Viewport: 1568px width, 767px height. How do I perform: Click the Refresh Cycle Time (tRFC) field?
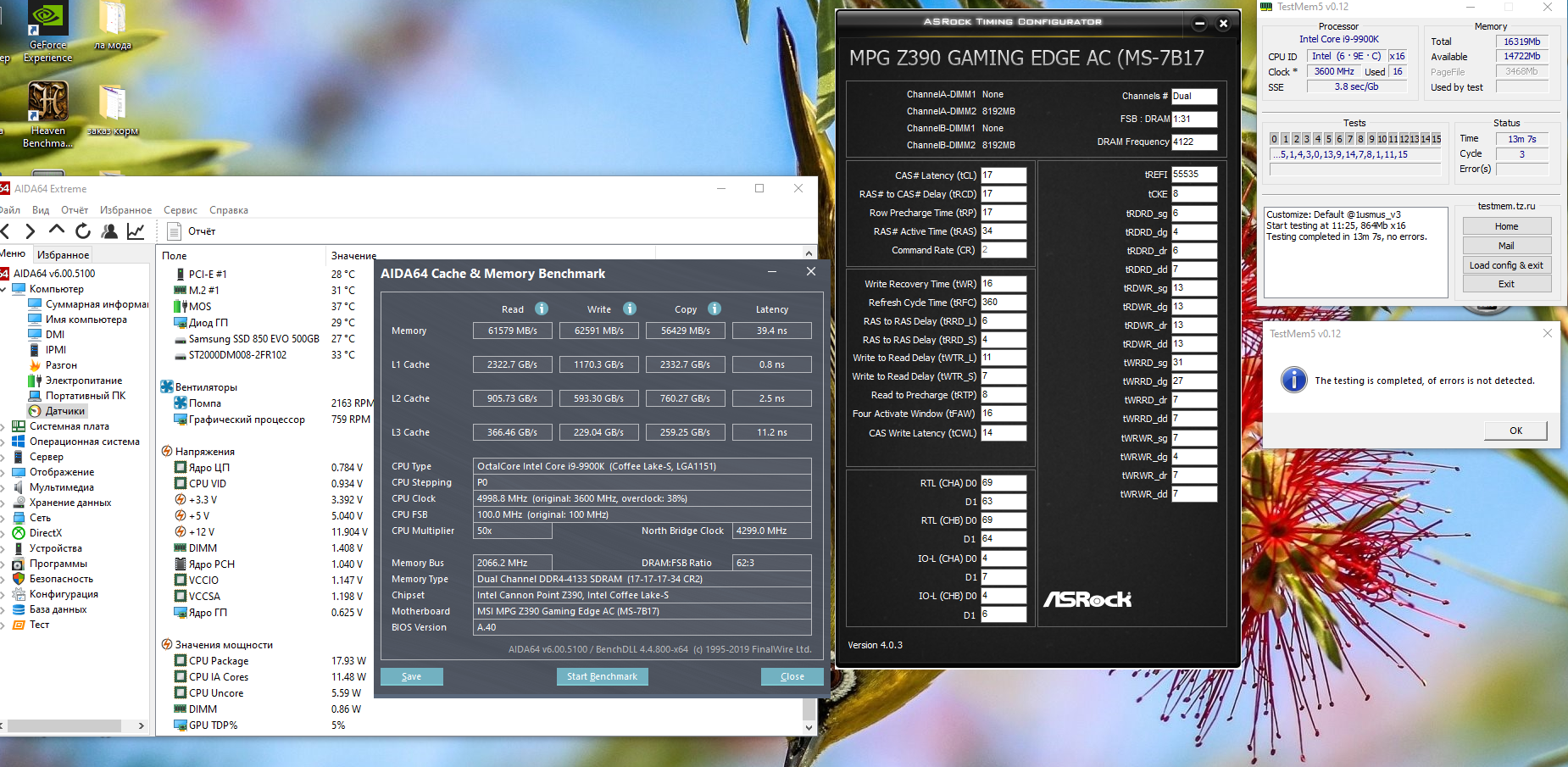(x=1004, y=303)
